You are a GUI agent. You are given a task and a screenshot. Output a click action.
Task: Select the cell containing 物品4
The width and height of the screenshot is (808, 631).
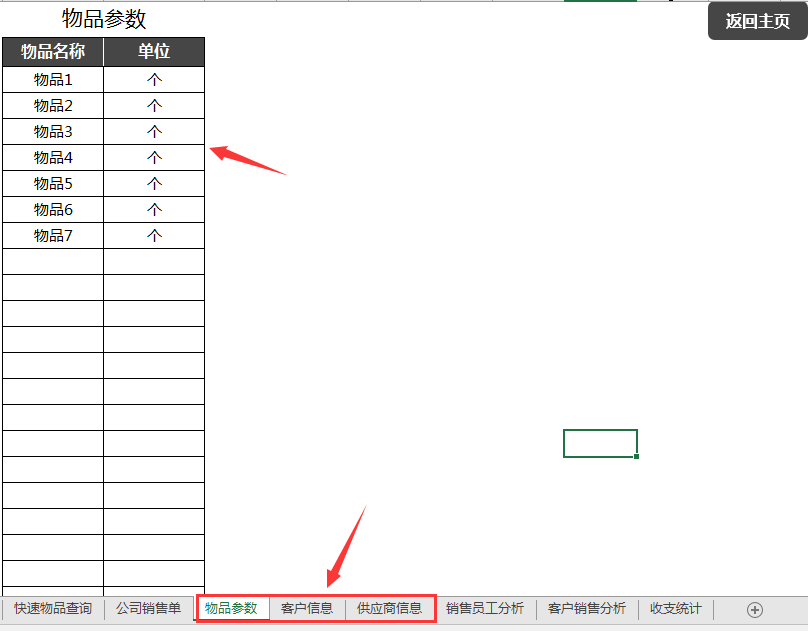[53, 158]
